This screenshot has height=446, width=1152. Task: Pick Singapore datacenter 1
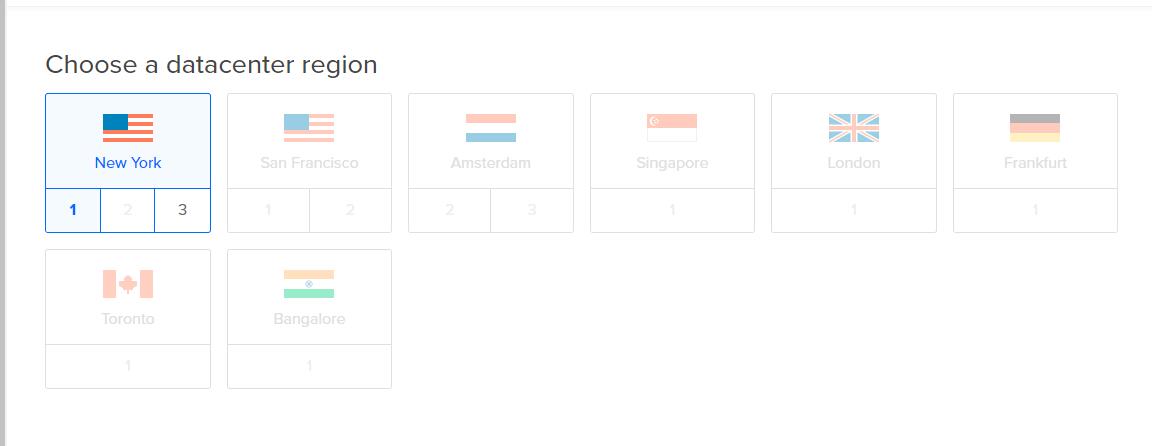(x=672, y=210)
